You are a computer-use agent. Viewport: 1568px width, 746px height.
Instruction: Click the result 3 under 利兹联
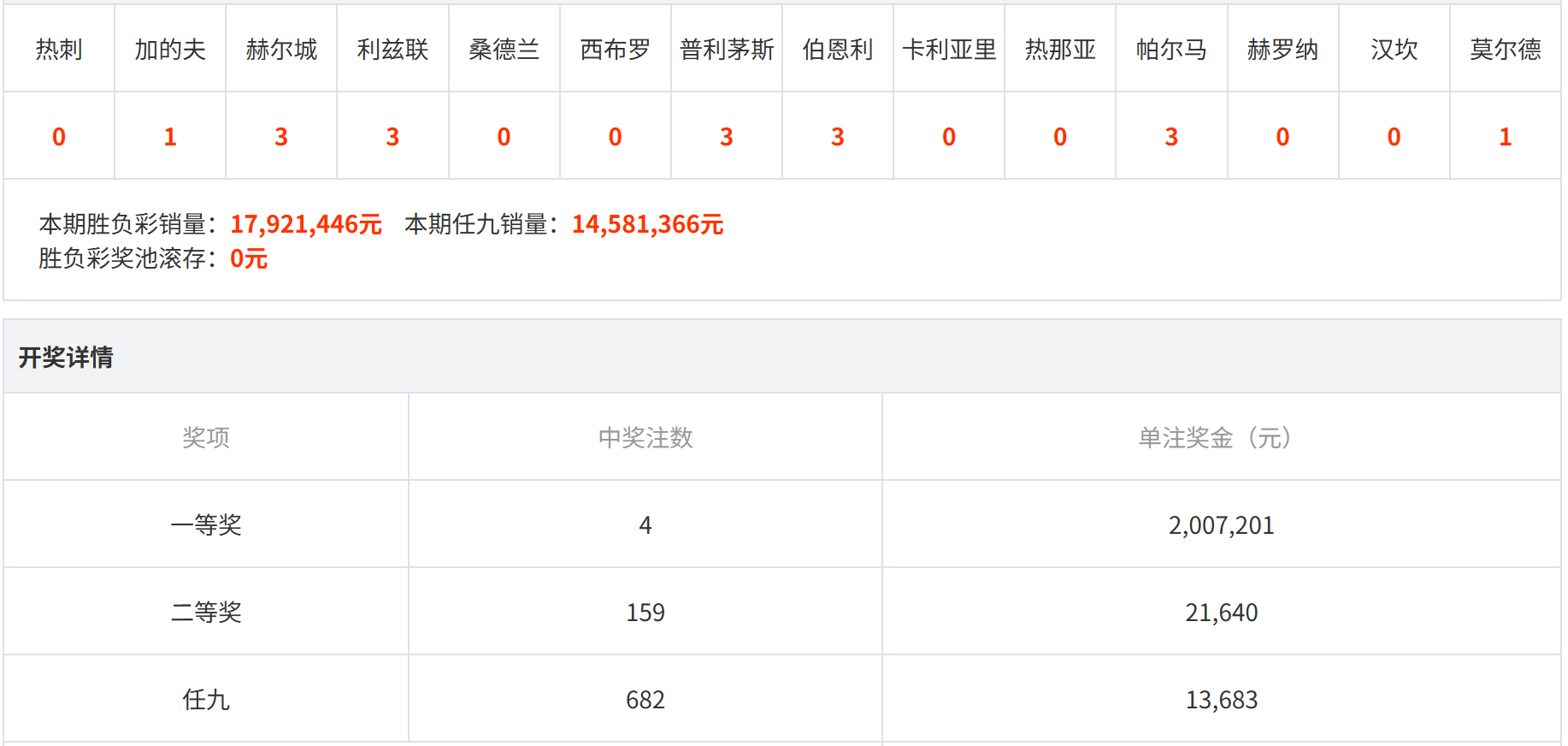click(392, 137)
